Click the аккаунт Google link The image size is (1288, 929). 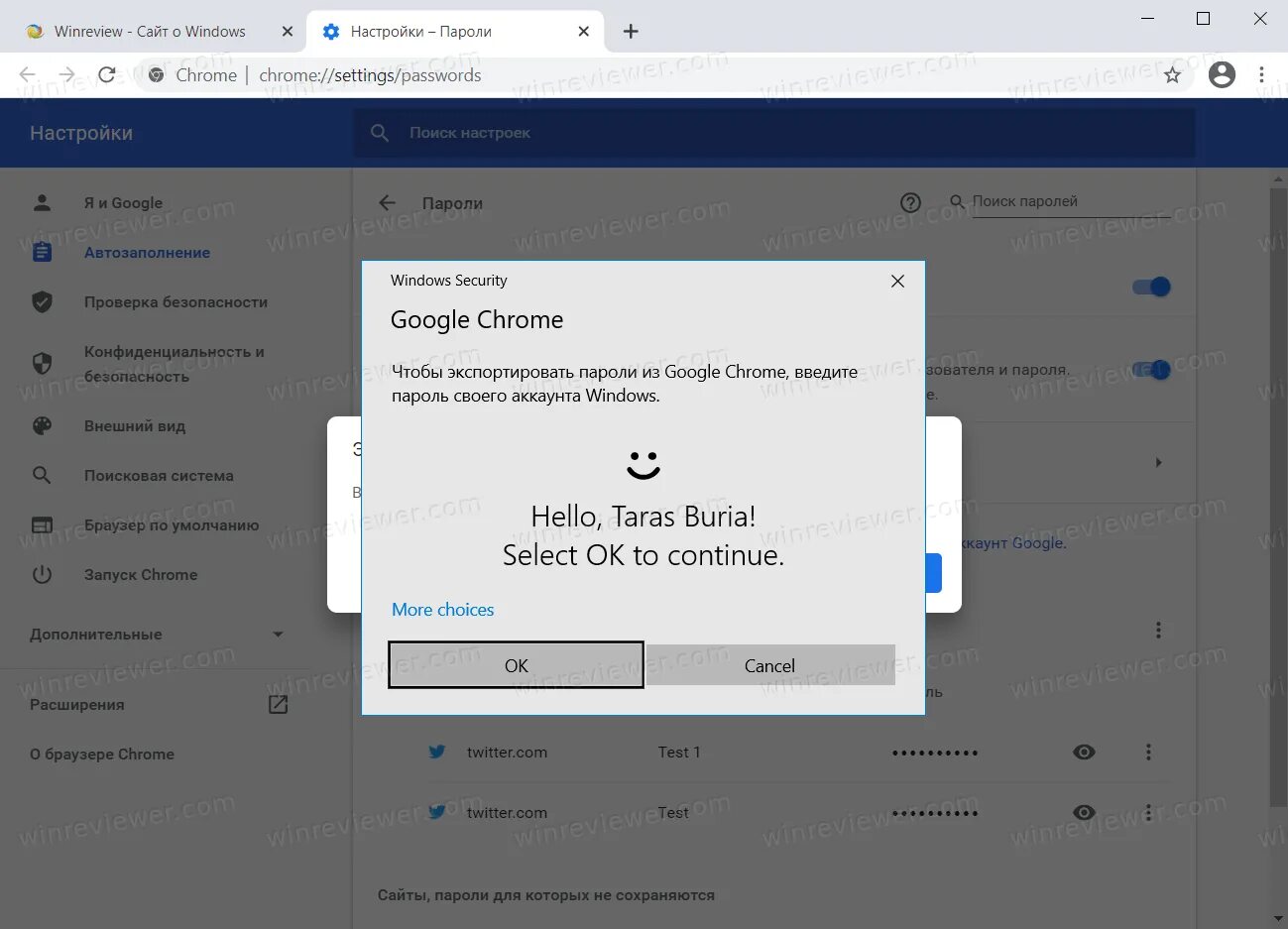pos(1011,543)
